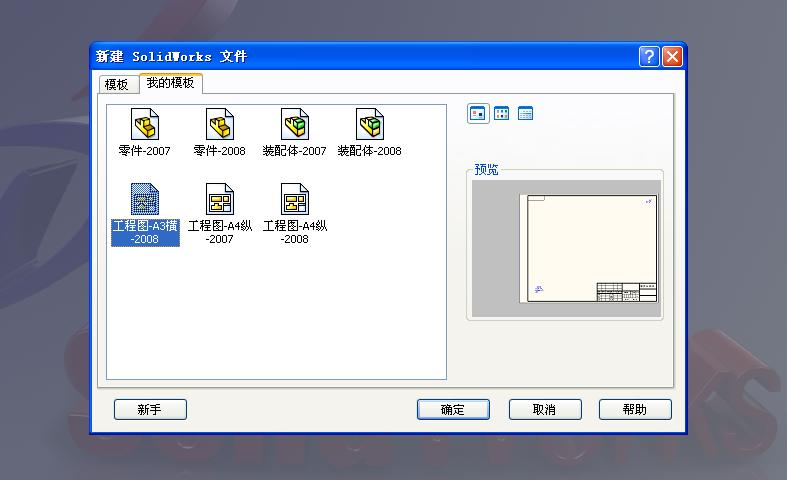This screenshot has width=787, height=480.
Task: Switch to list view mode
Action: [x=501, y=113]
